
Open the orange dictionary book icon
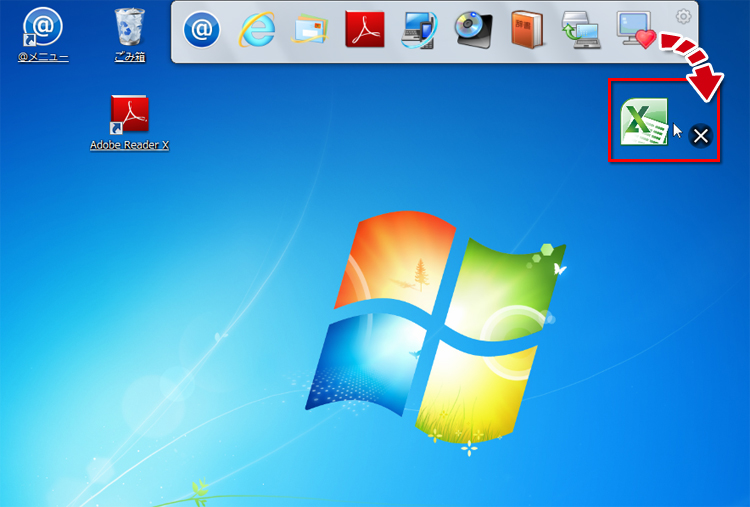[527, 30]
